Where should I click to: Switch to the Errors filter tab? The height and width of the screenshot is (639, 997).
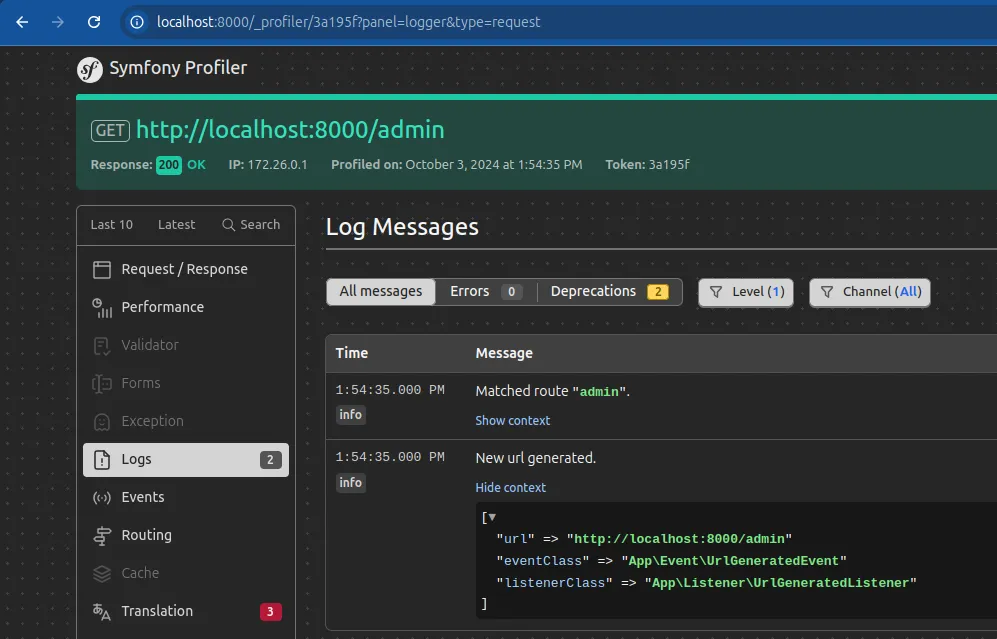(x=470, y=291)
